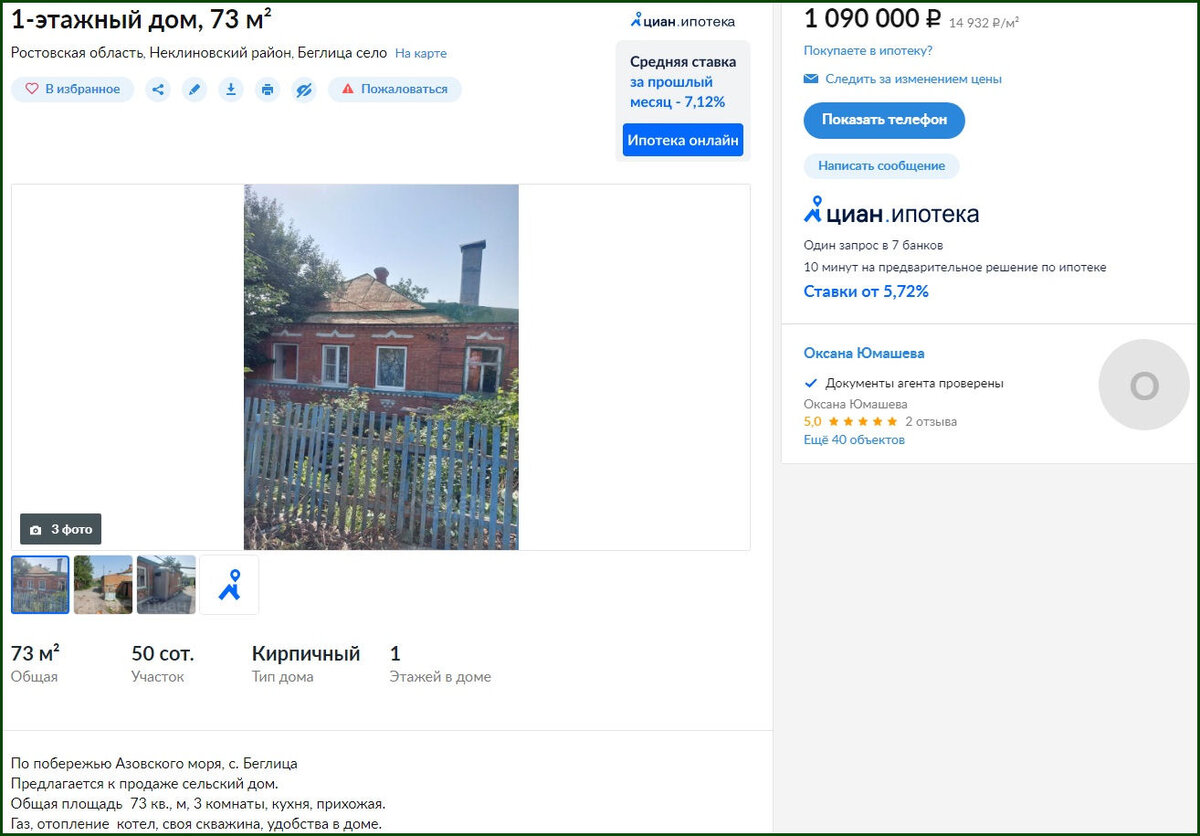
Task: Follow price changes via envelope link
Action: (903, 78)
